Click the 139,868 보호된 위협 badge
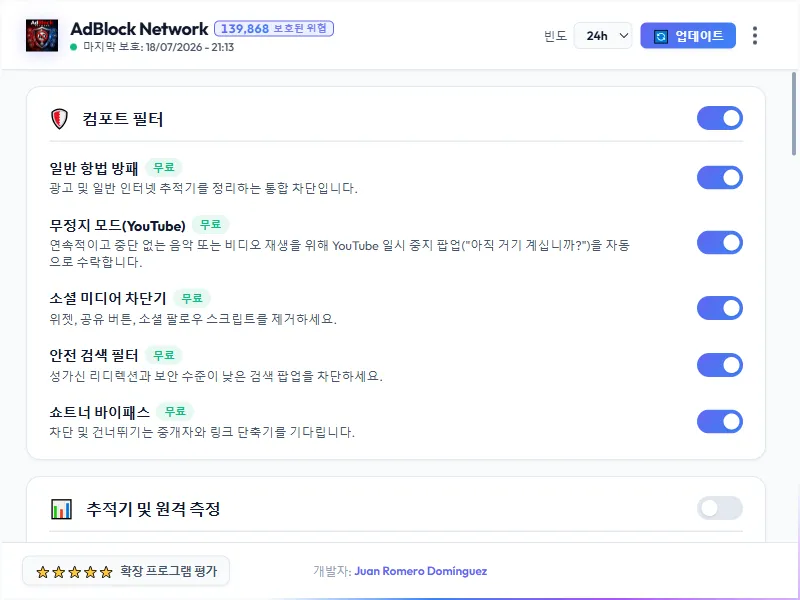 click(x=274, y=29)
